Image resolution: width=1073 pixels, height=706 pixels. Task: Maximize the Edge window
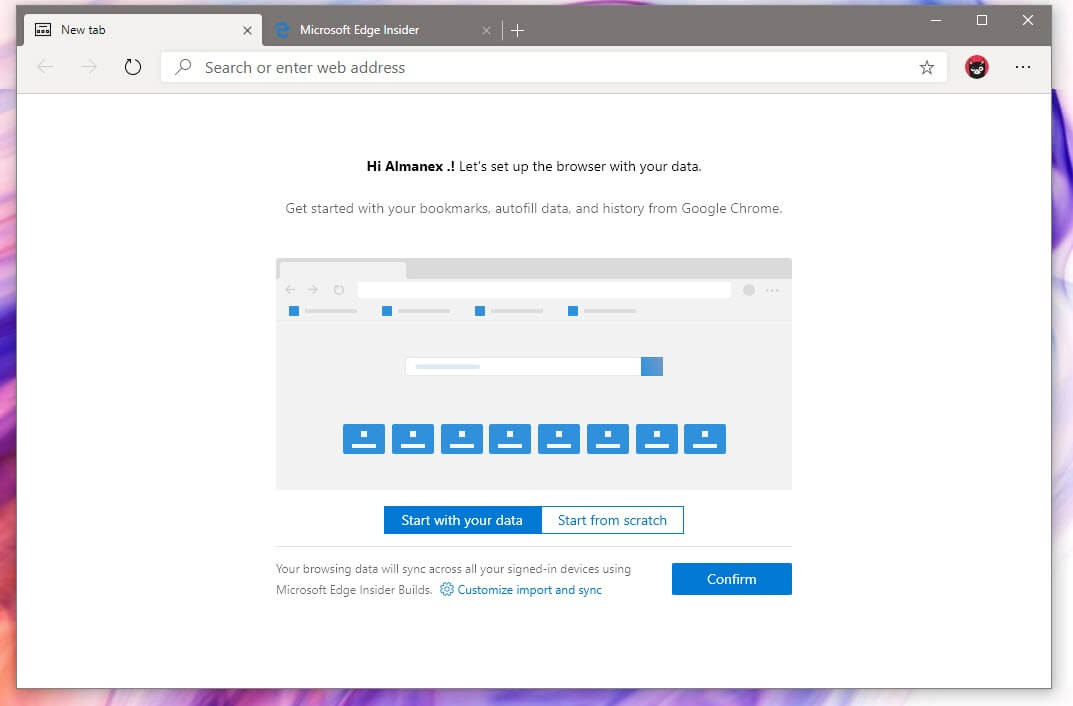click(x=981, y=21)
